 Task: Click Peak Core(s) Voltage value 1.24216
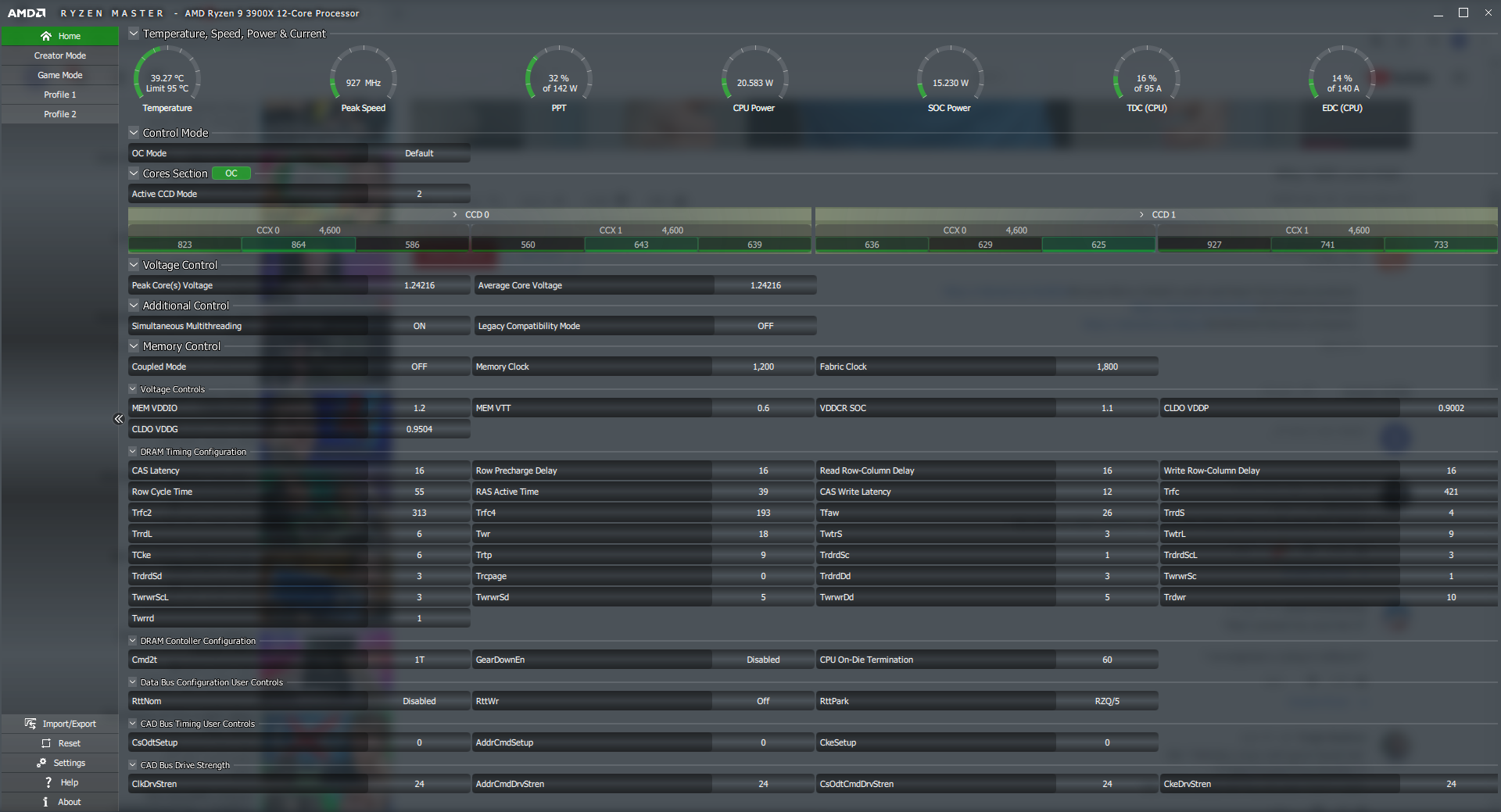(x=419, y=285)
